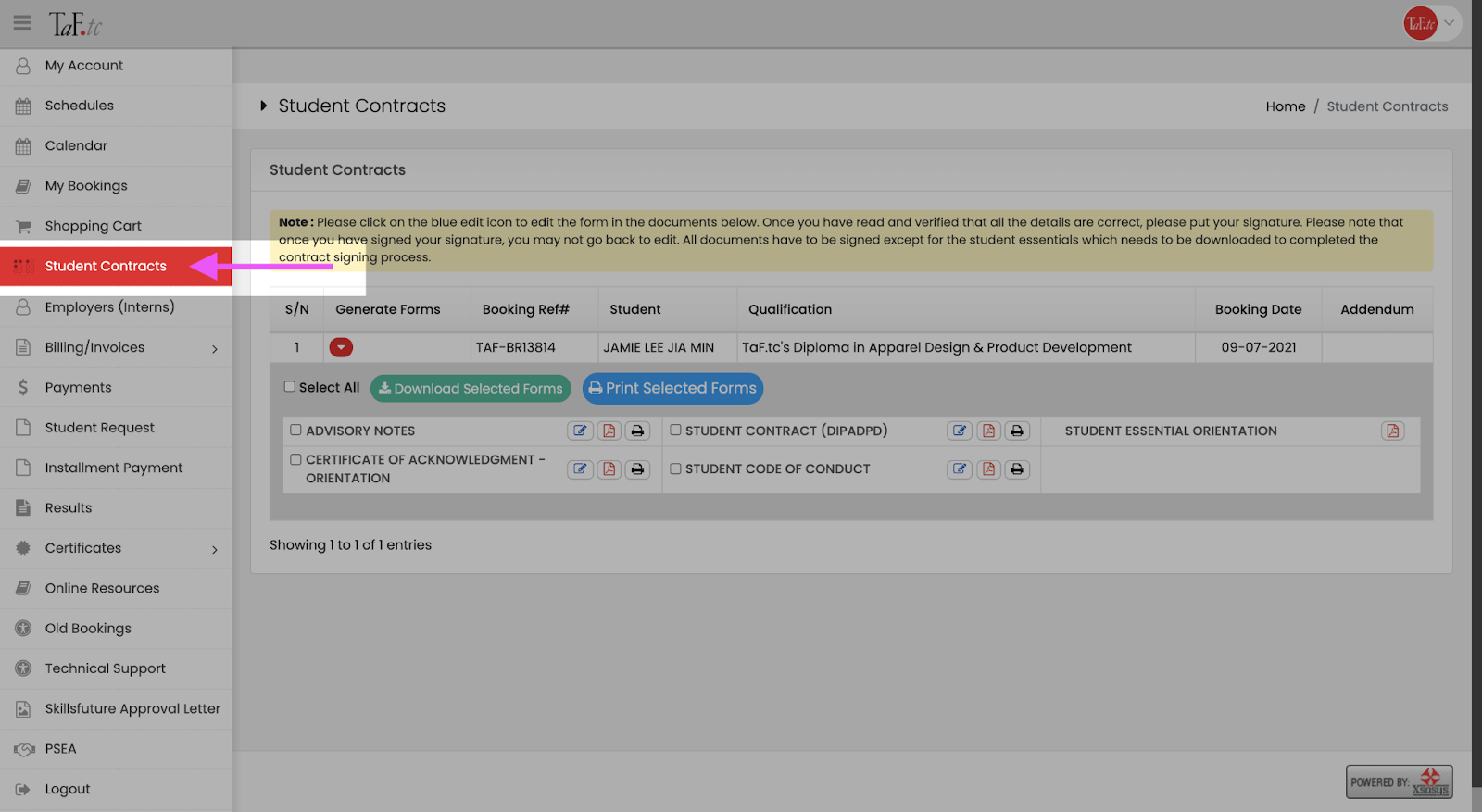Open My Bookings in the sidebar

tap(86, 186)
